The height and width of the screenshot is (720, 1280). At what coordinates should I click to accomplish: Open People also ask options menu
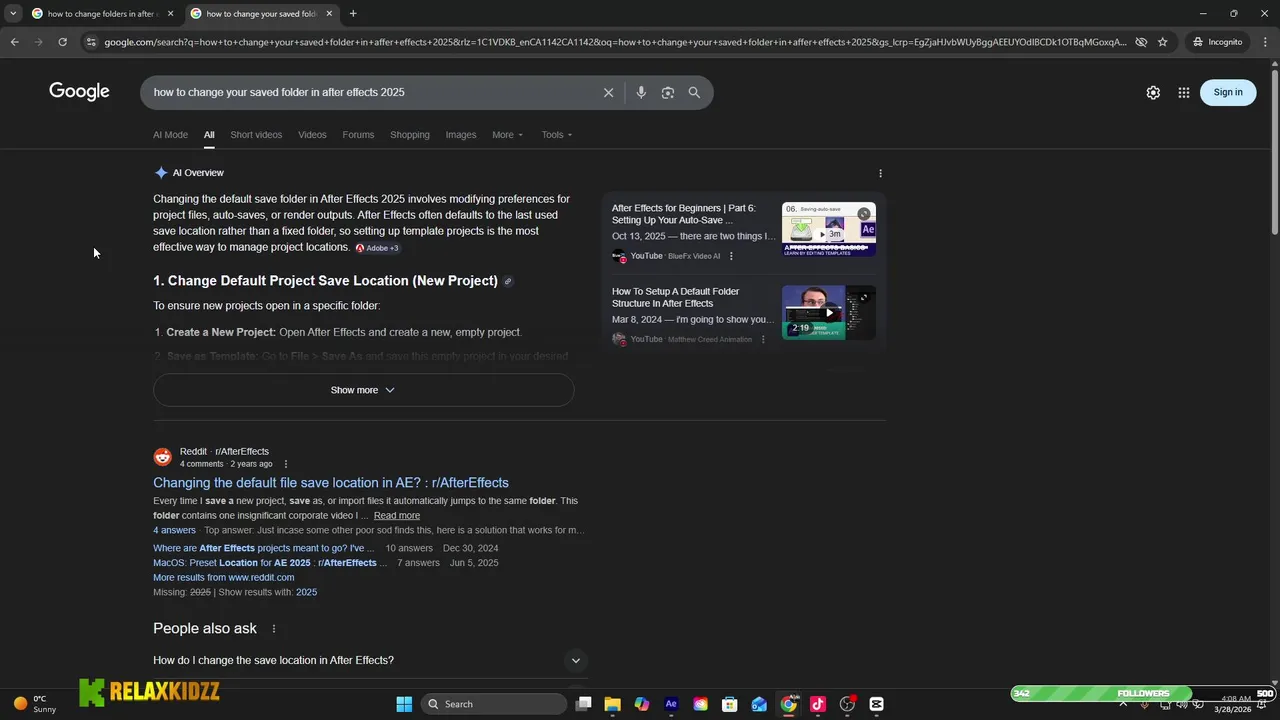coord(273,629)
